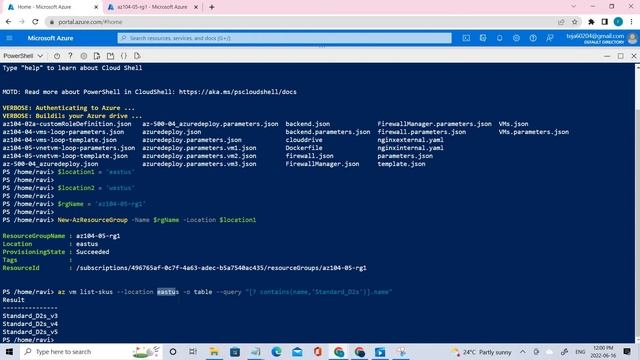Open the Feedback icon in Azure header

(550, 38)
